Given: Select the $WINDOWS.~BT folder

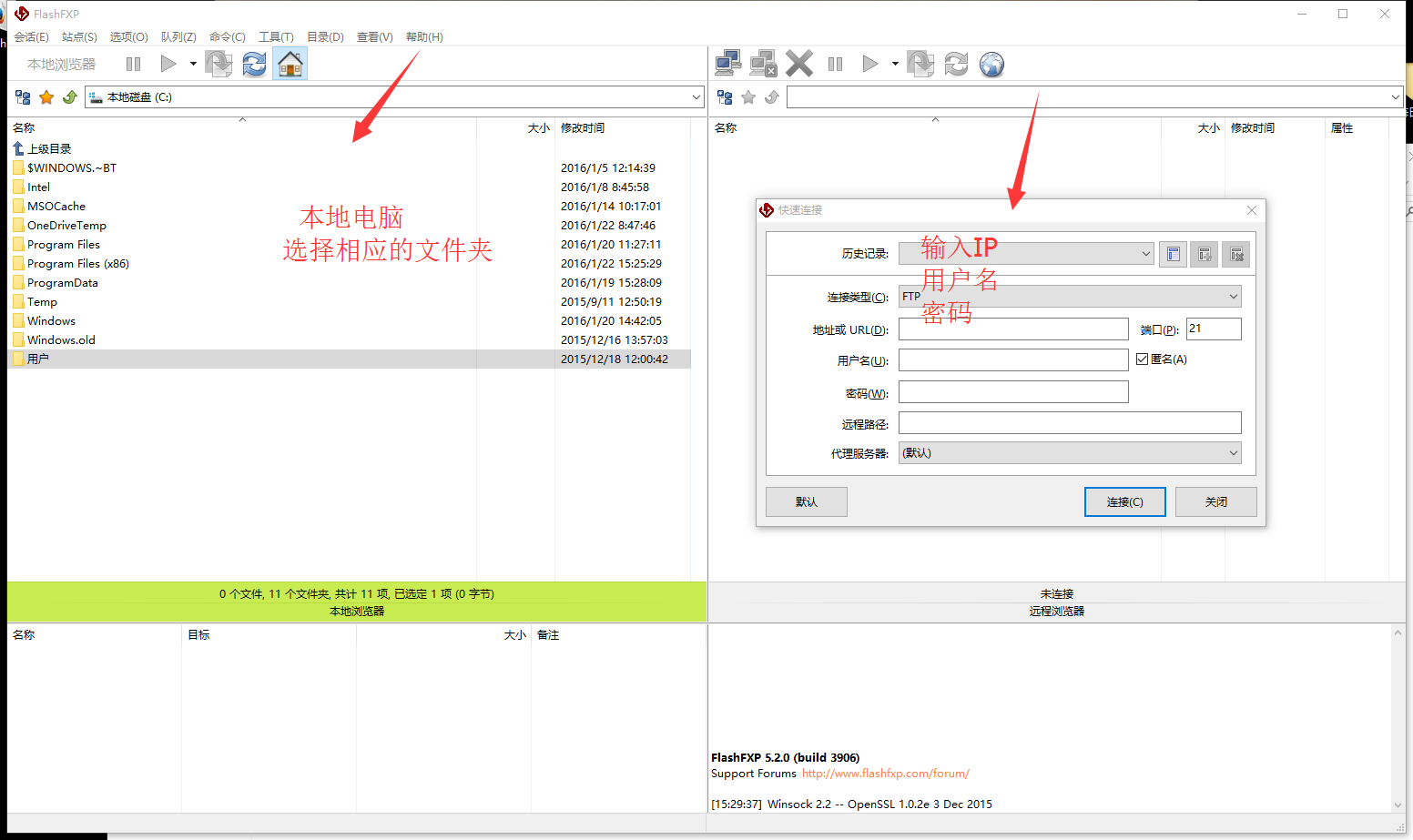Looking at the screenshot, I should coord(350,167).
